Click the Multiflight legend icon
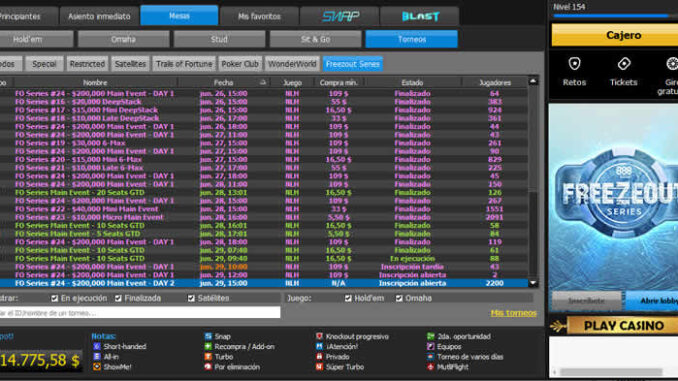678x381 pixels. 431,367
